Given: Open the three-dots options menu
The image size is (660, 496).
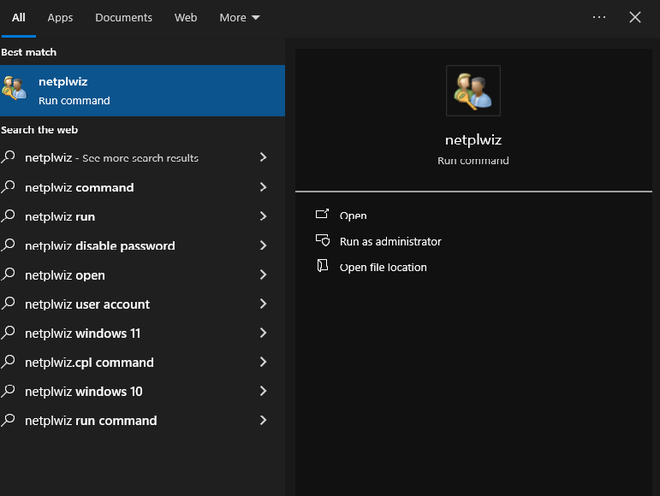Looking at the screenshot, I should coord(599,17).
